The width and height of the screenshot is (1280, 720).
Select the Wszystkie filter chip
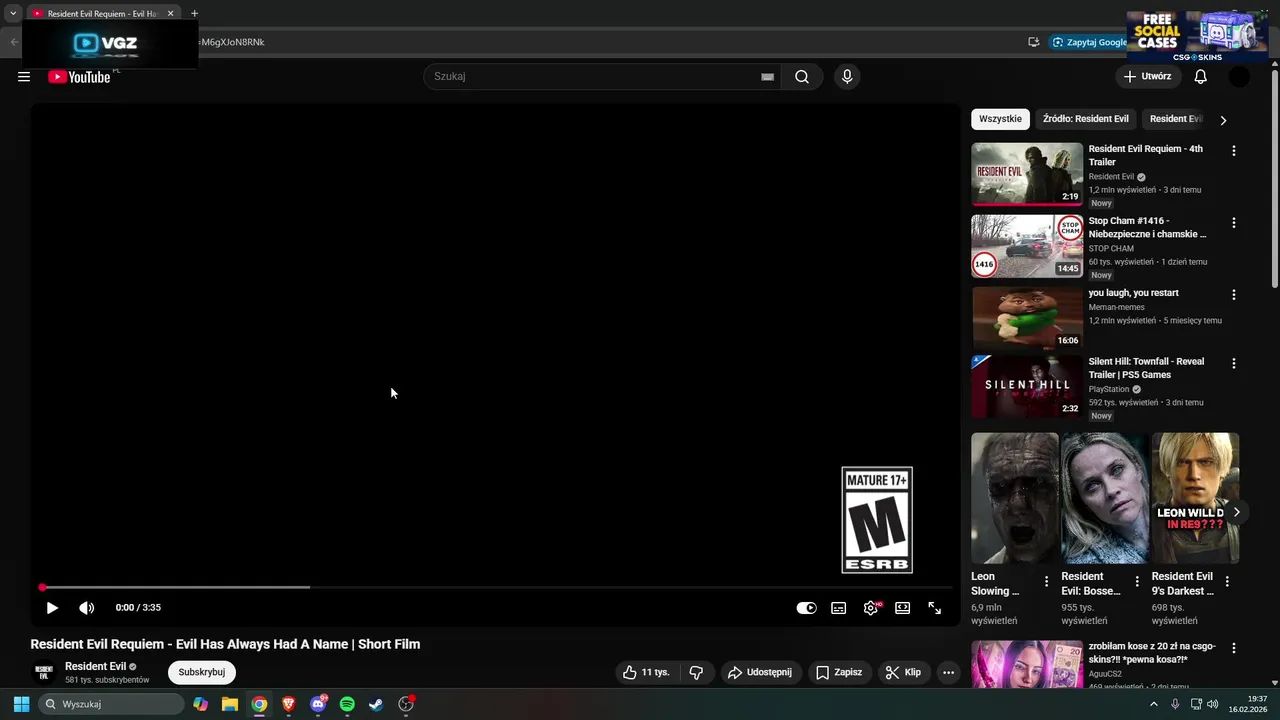pos(1000,119)
